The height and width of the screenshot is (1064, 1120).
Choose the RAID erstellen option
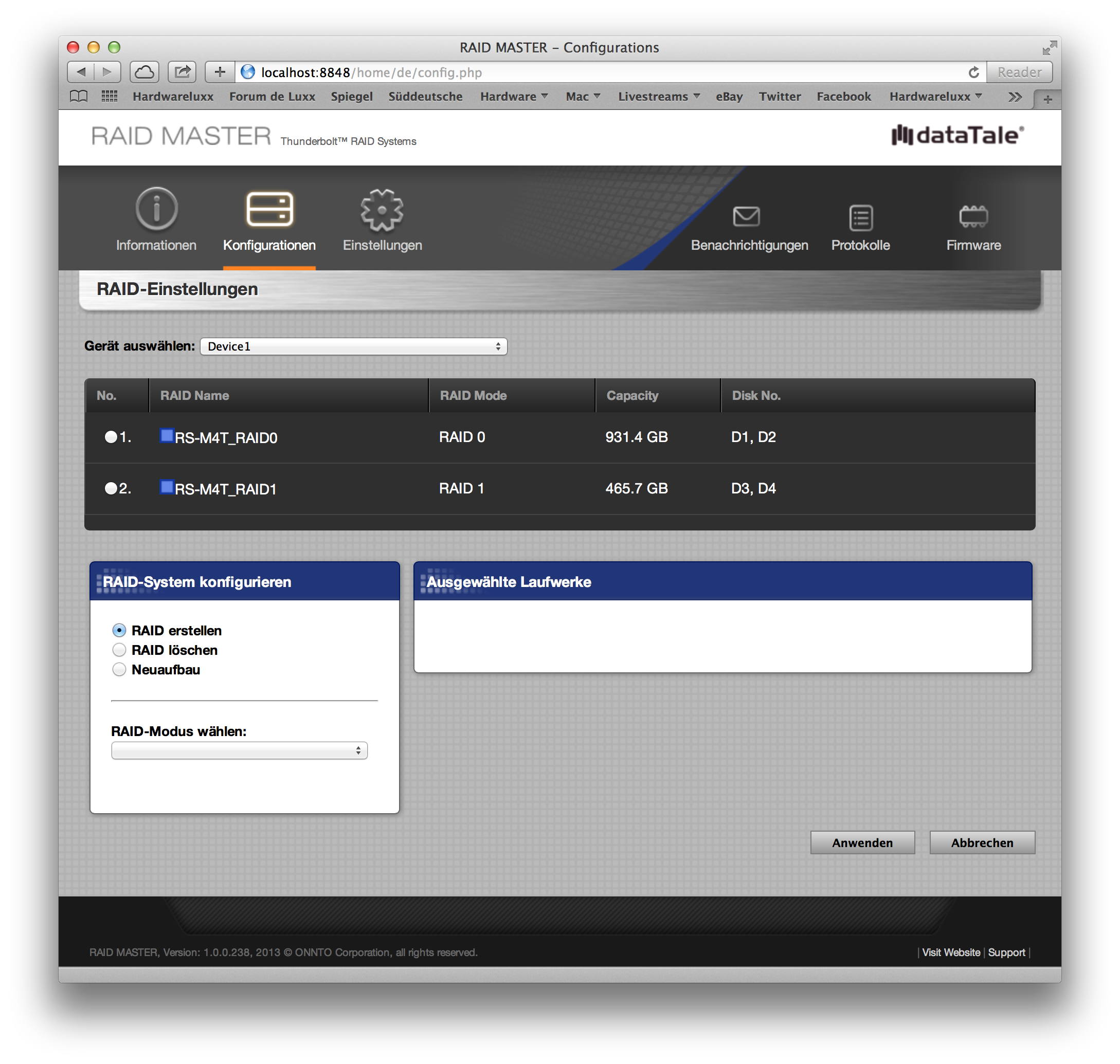point(119,630)
